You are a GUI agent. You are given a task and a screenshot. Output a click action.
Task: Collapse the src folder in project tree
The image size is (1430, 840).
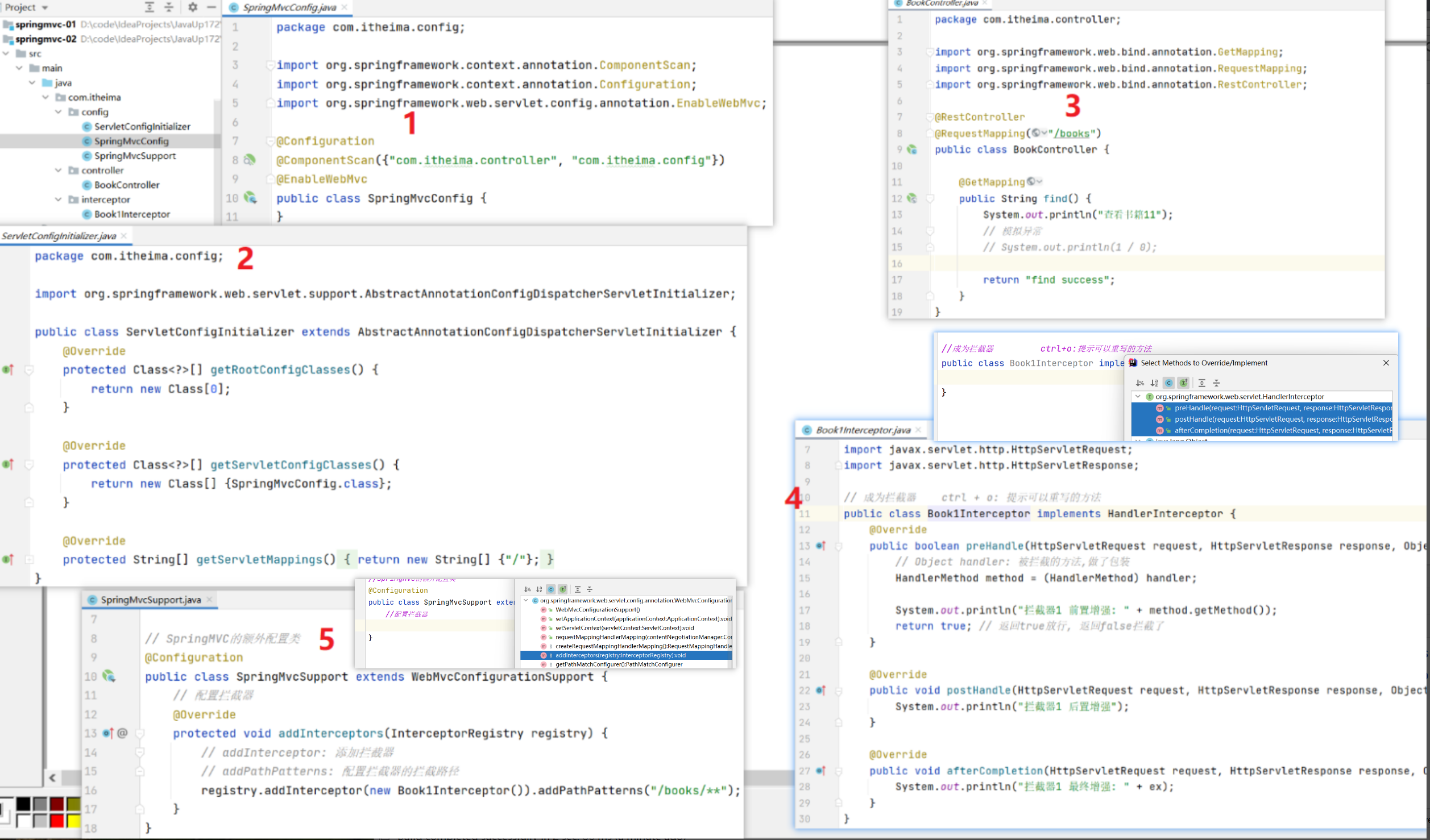point(6,53)
